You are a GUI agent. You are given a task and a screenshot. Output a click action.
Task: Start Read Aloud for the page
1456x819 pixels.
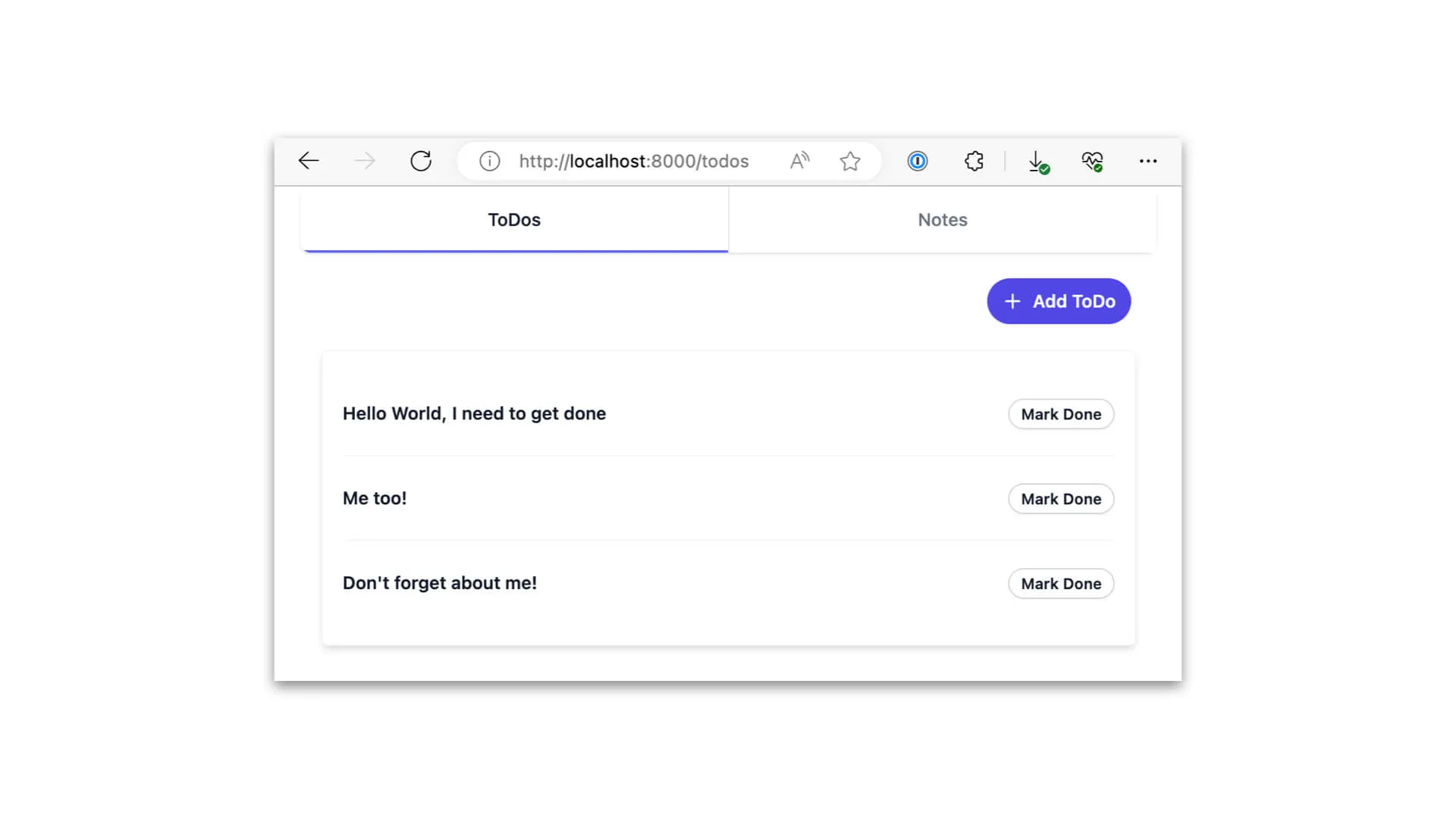point(799,160)
